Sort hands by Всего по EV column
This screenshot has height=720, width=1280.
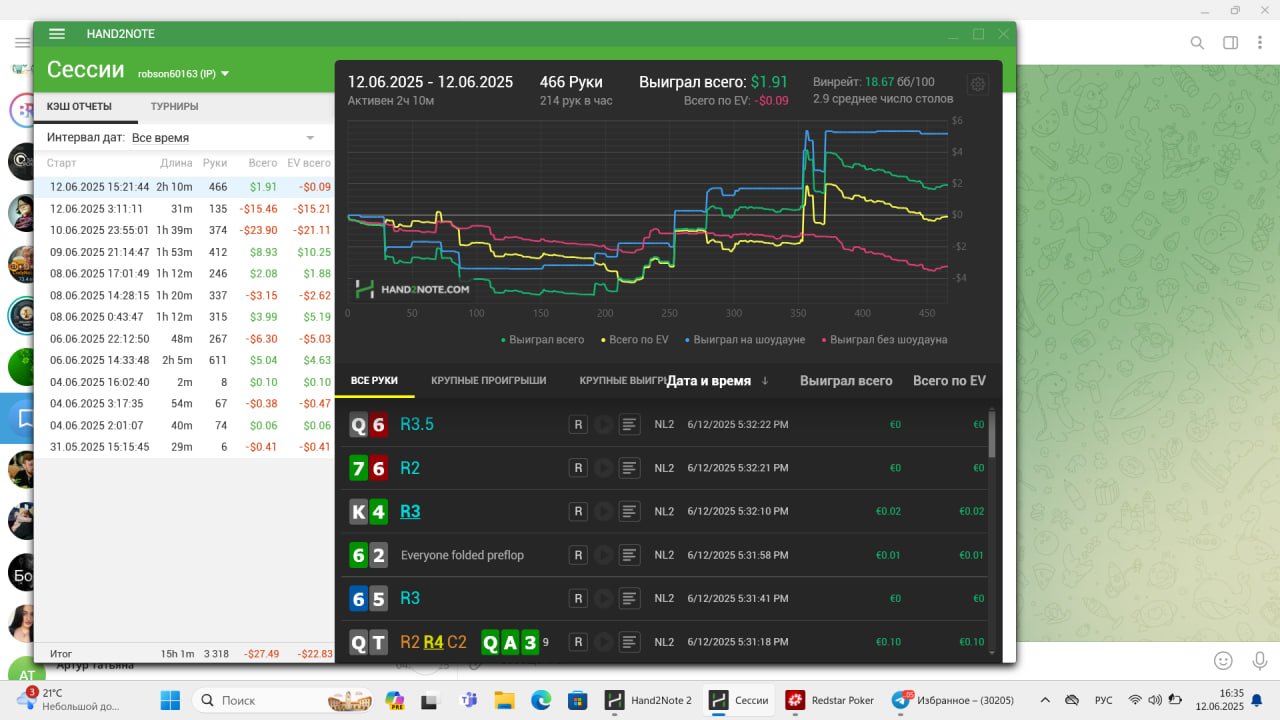(x=949, y=380)
